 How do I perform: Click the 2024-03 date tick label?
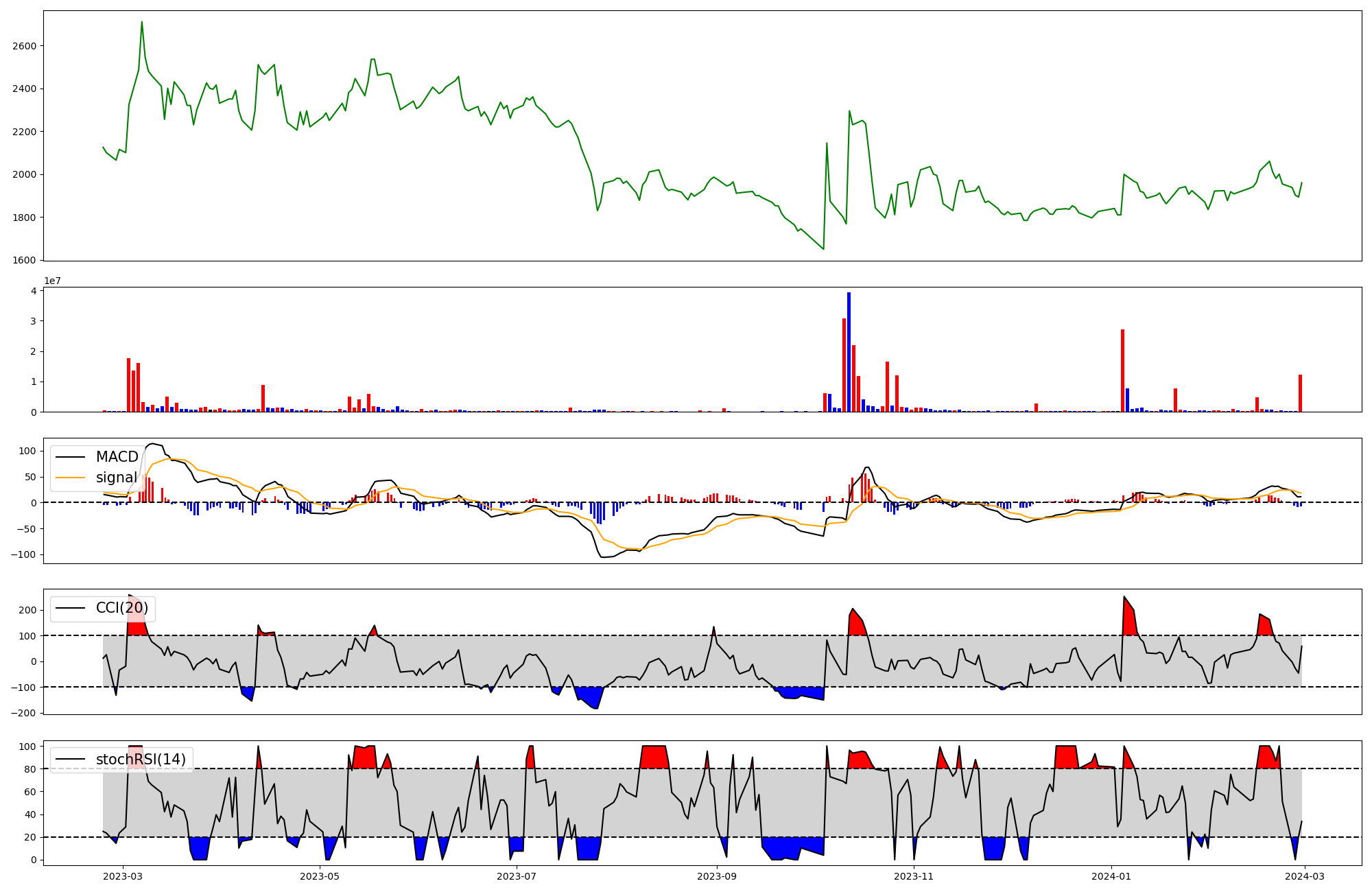coord(1304,876)
